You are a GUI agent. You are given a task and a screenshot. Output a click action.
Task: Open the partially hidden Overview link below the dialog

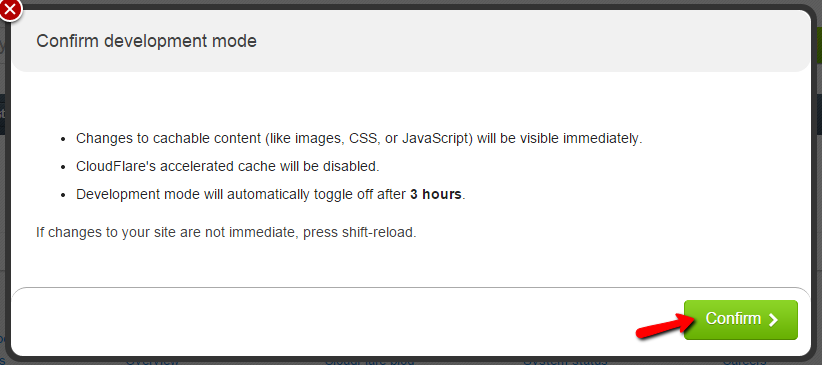pyautogui.click(x=153, y=361)
